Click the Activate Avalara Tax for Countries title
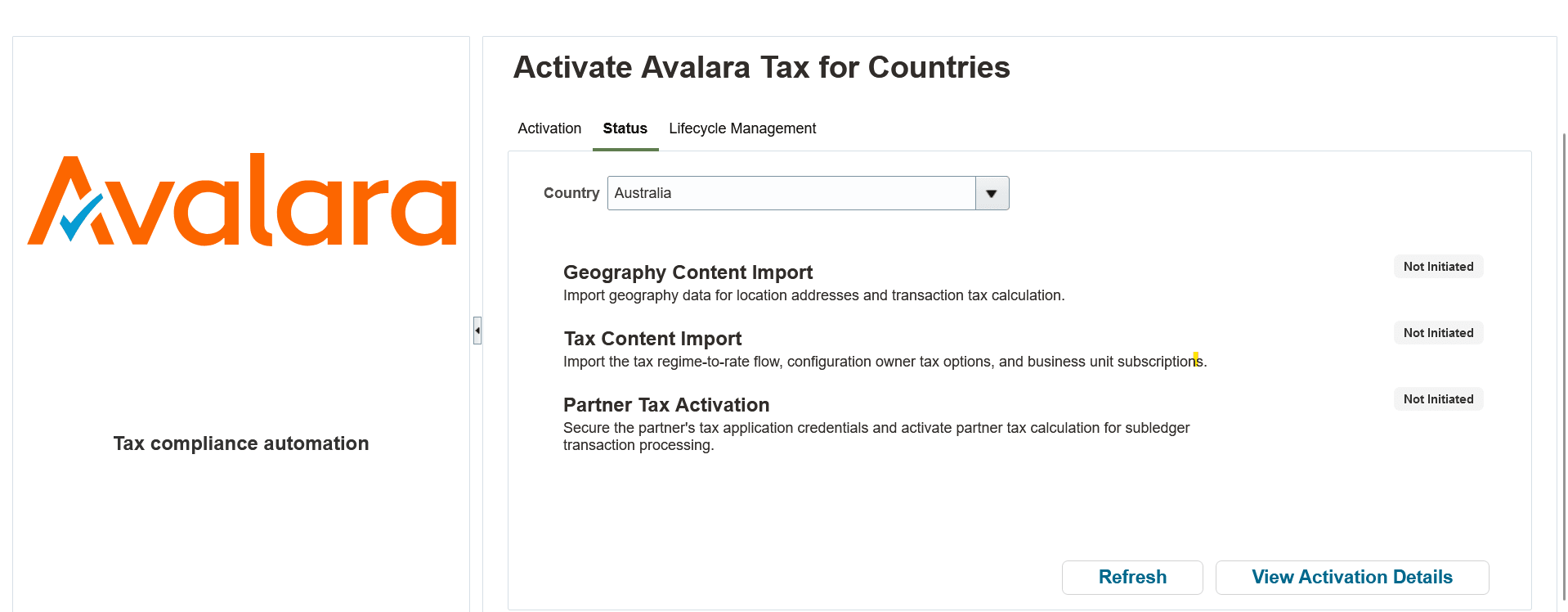 [760, 67]
